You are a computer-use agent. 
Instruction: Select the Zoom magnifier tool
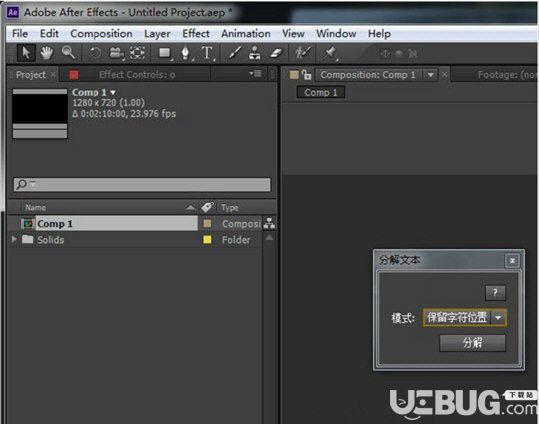point(68,53)
